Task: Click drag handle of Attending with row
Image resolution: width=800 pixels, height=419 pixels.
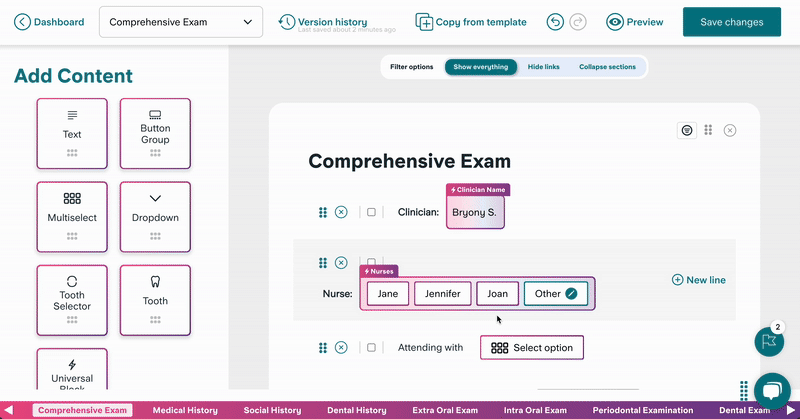Action: coord(322,348)
